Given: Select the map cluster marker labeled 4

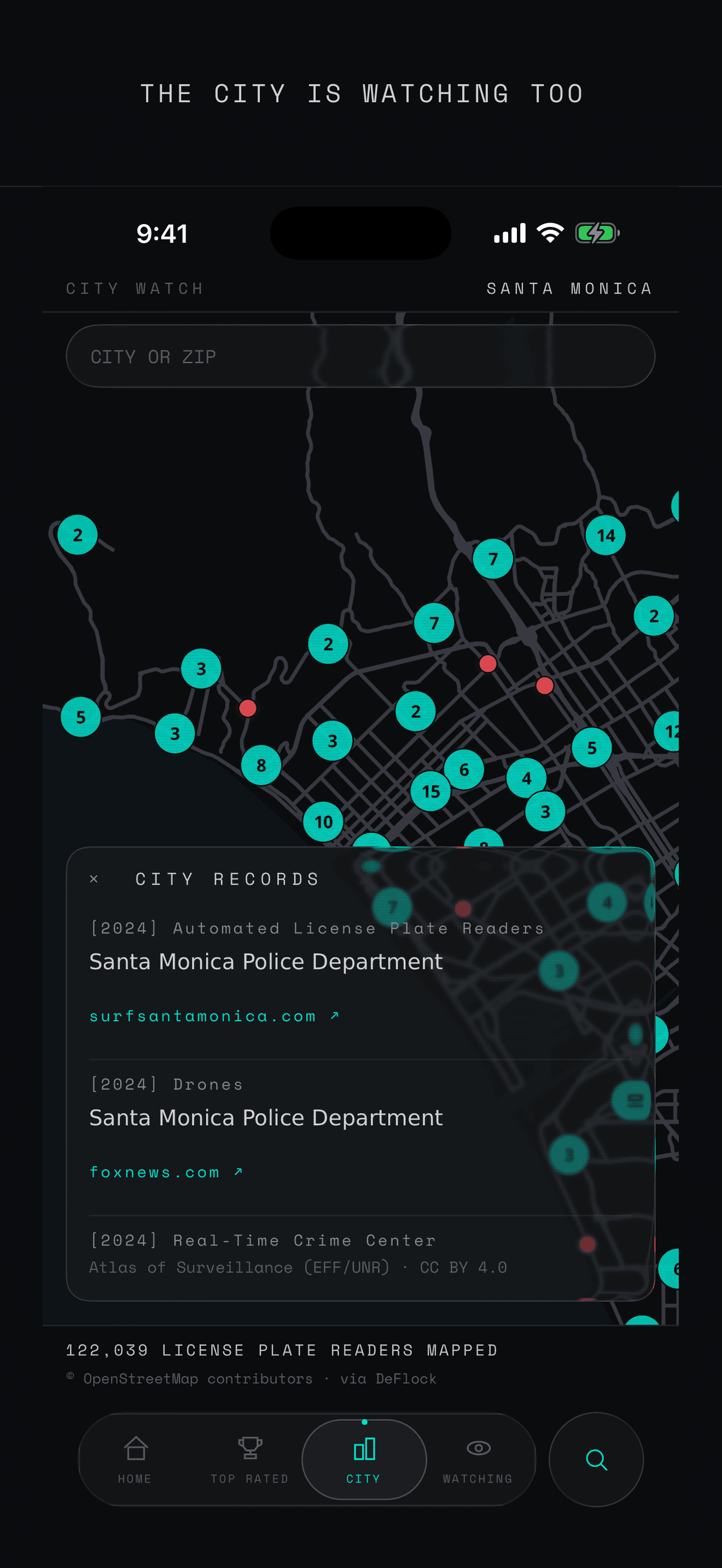Looking at the screenshot, I should coord(527,778).
